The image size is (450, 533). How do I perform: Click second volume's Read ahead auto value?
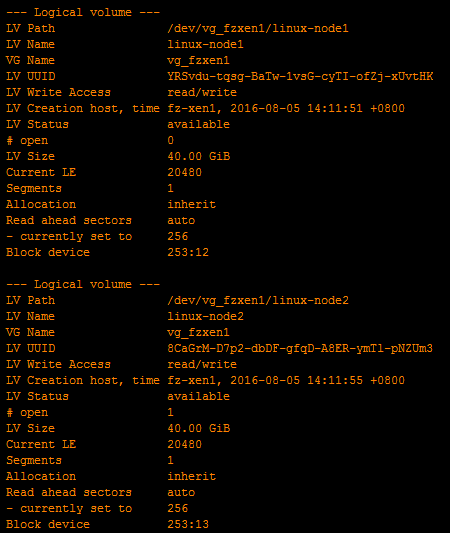coord(181,492)
